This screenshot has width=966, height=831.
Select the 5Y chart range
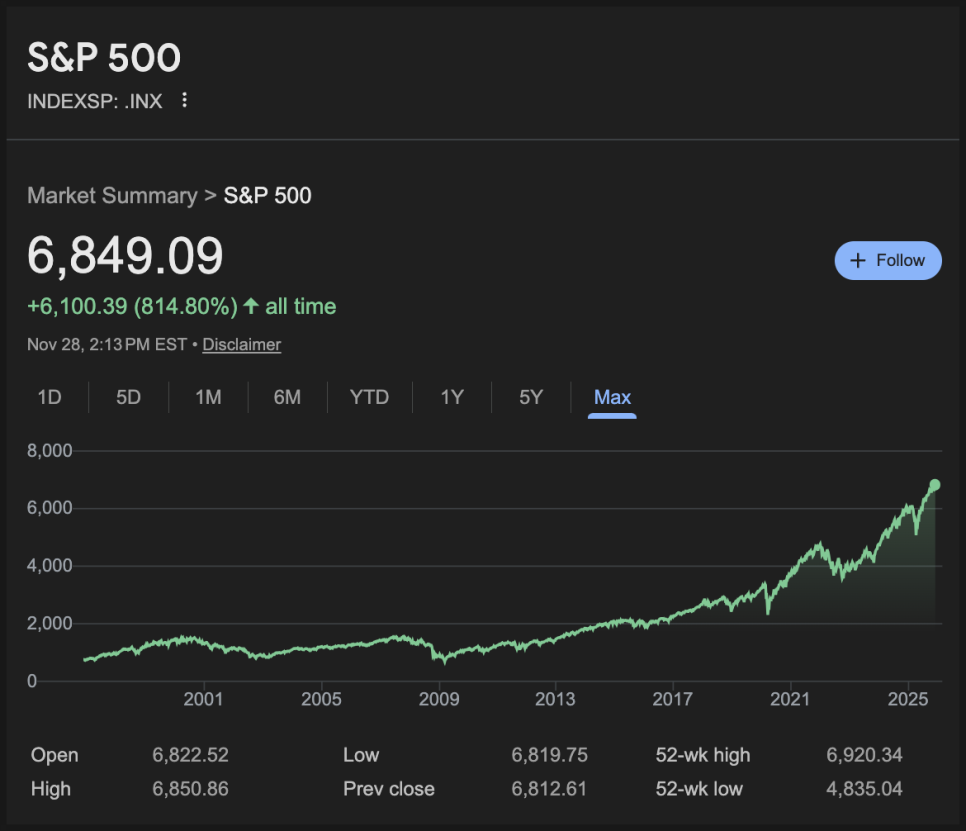(531, 397)
